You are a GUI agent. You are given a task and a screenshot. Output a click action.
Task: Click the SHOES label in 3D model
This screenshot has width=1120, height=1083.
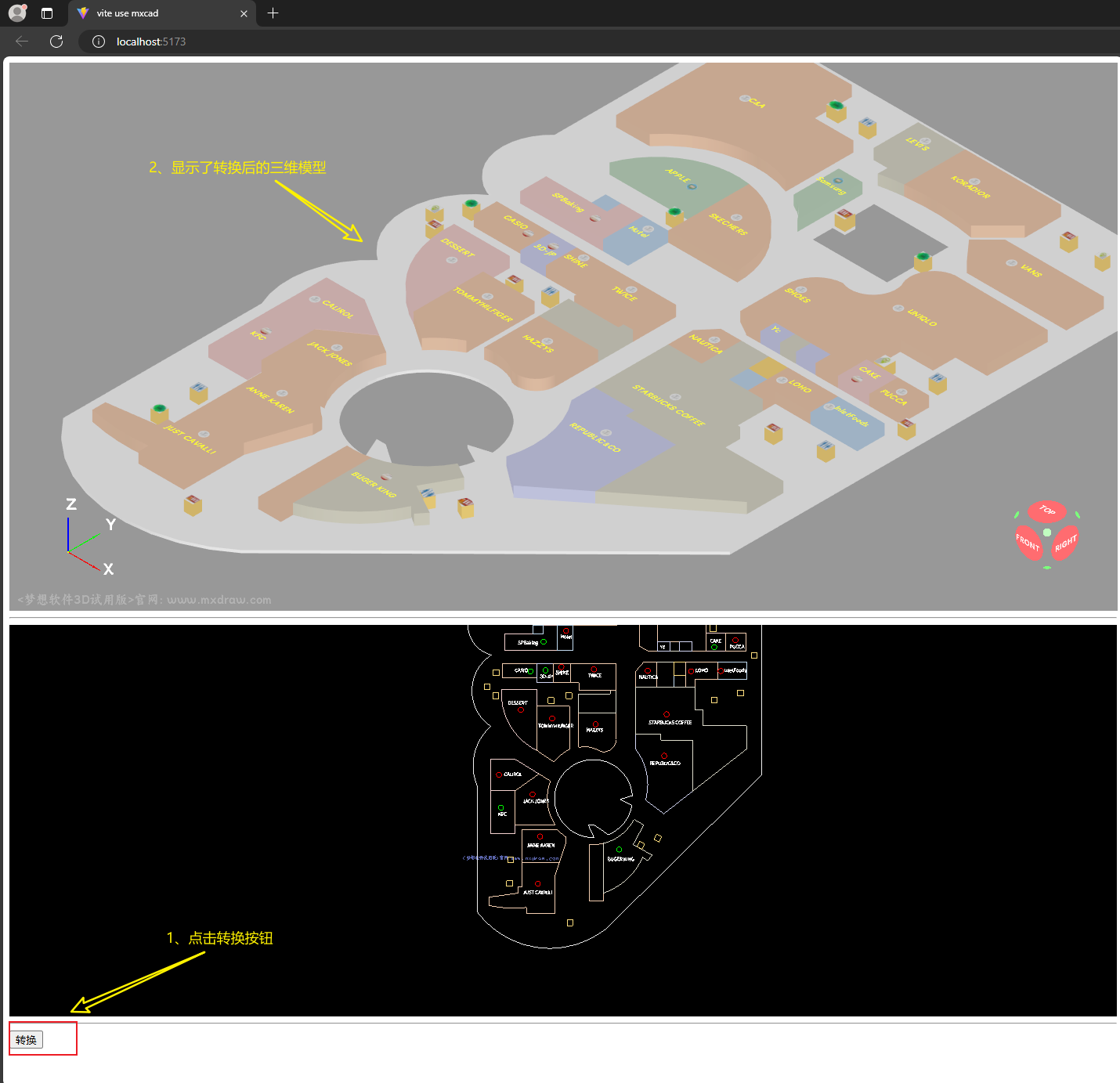[797, 295]
